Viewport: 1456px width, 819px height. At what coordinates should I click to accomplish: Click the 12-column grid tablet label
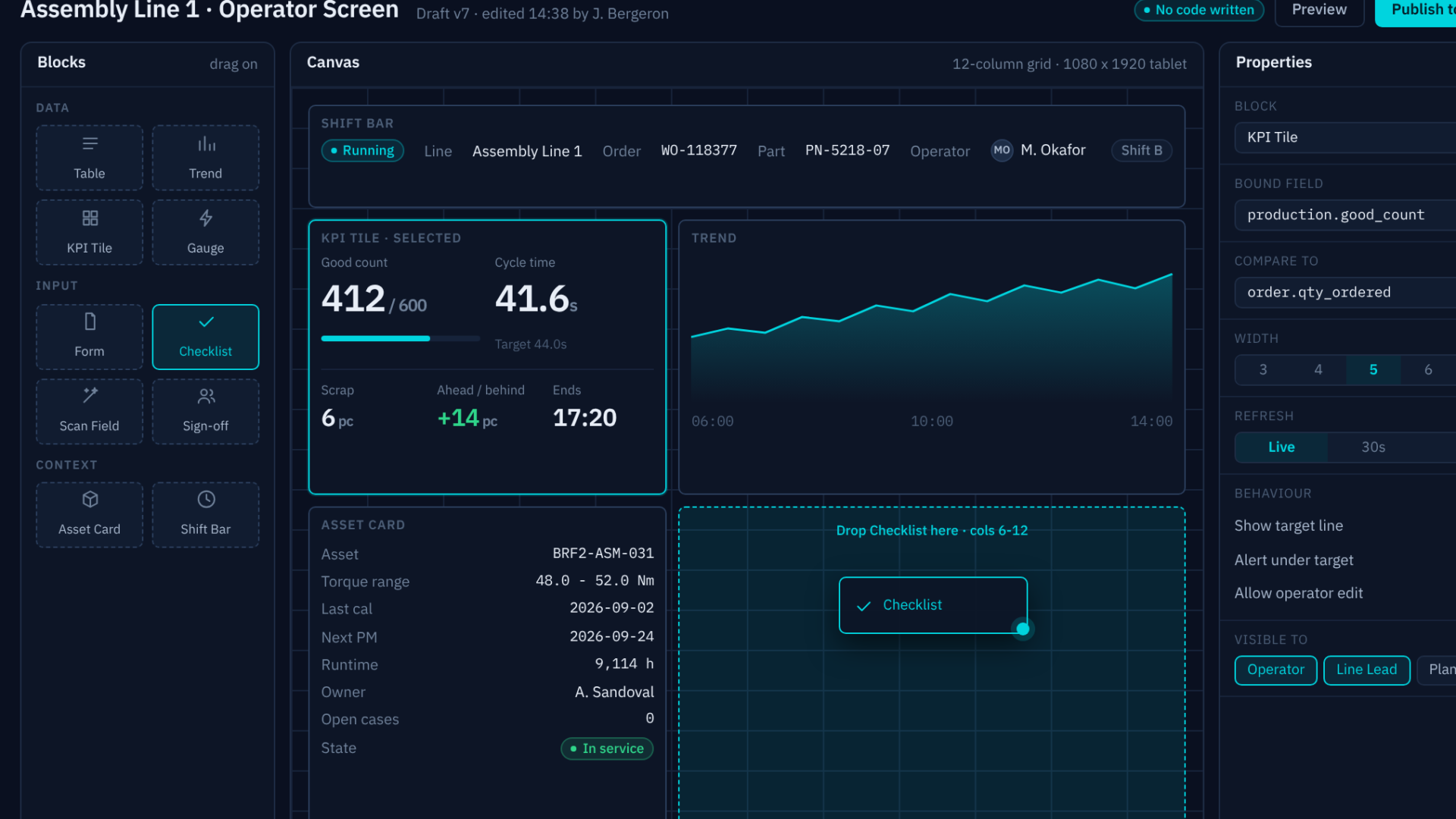(1069, 64)
